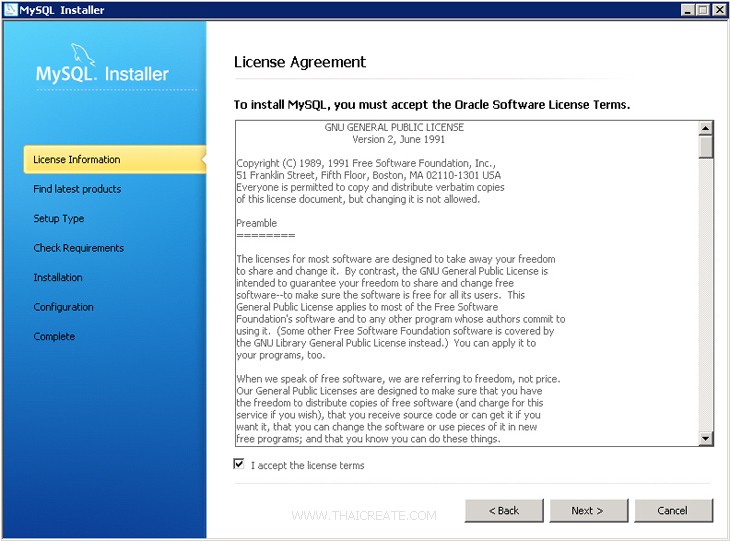Select the Complete step

click(x=54, y=336)
